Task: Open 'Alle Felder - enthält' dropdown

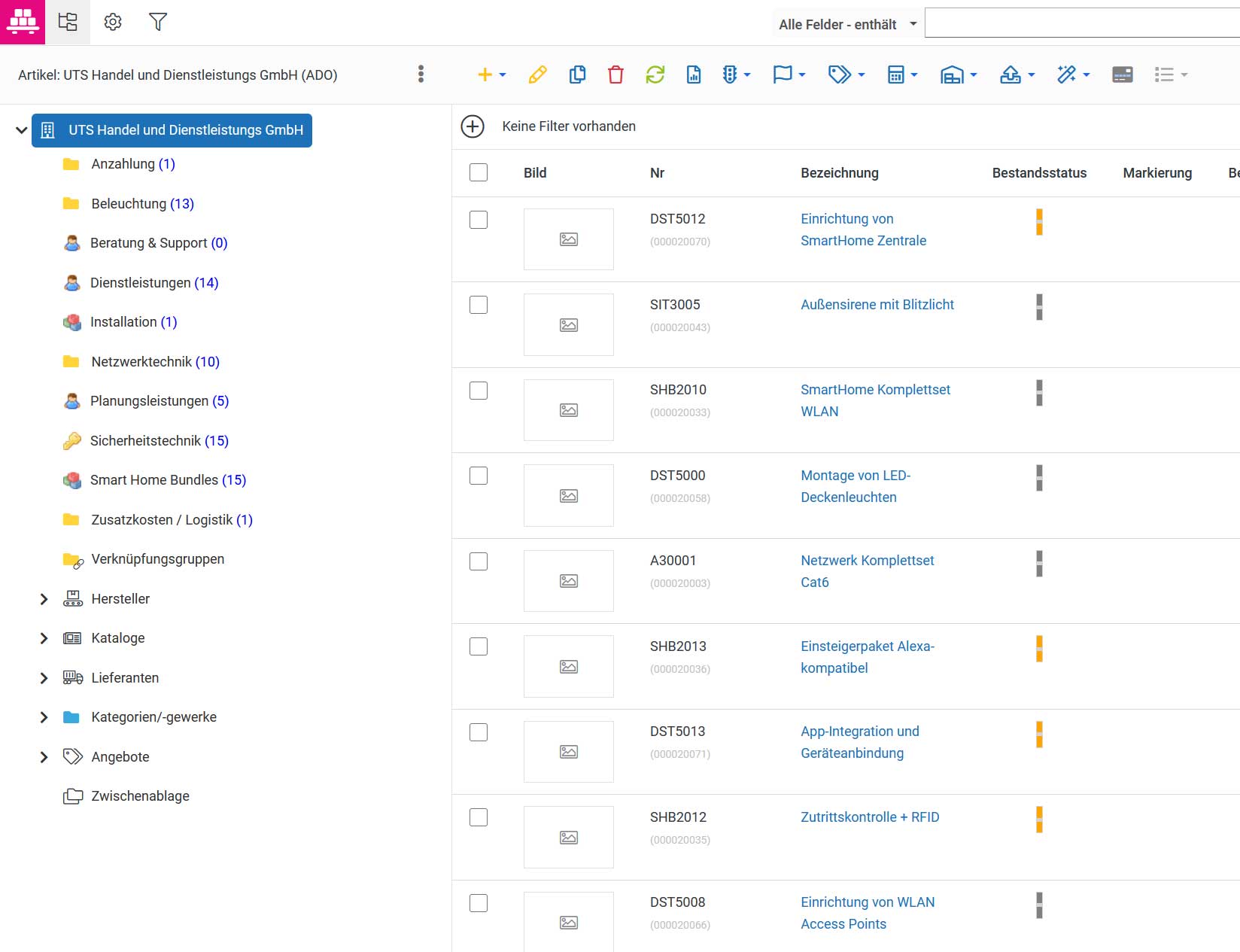Action: point(848,24)
